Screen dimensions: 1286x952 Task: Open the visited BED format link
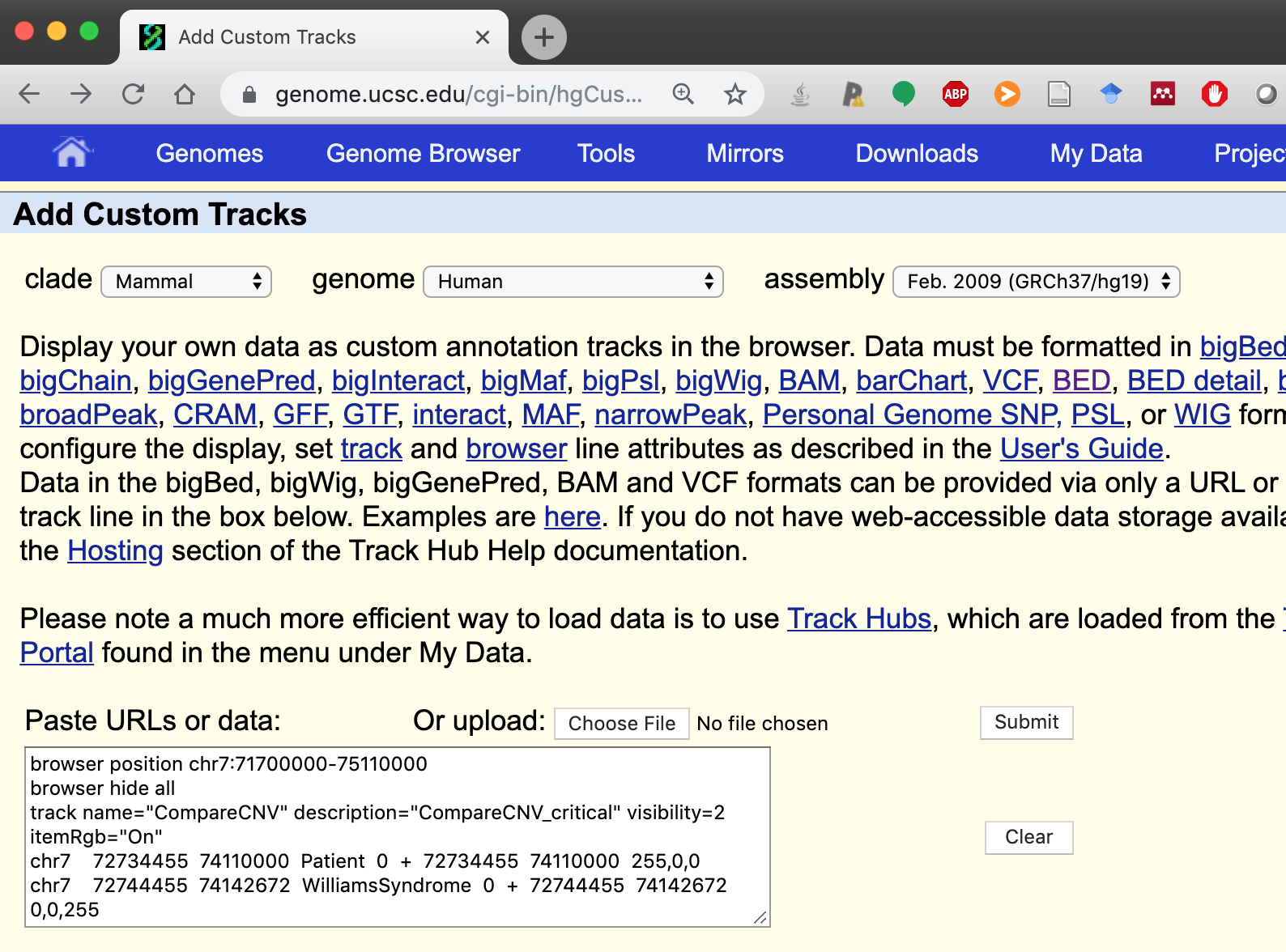tap(1081, 380)
